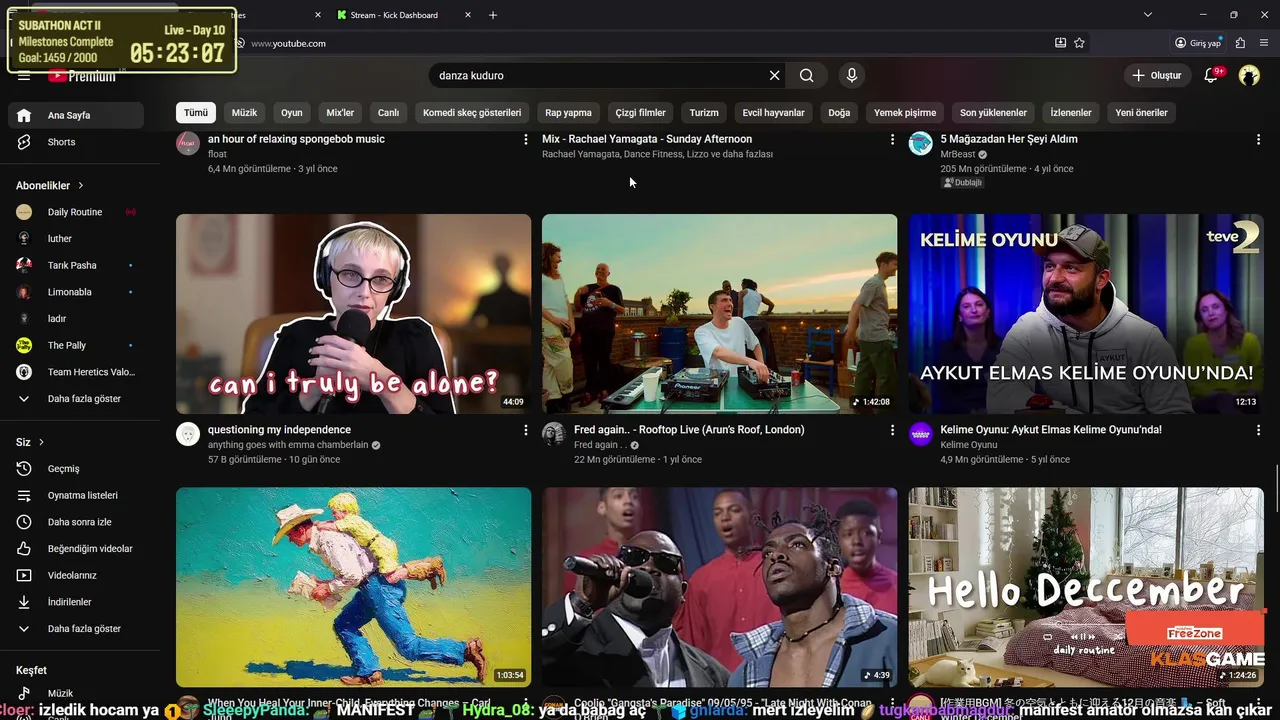Open Geçmiş history in the sidebar
Viewport: 1280px width, 720px height.
(x=76, y=469)
